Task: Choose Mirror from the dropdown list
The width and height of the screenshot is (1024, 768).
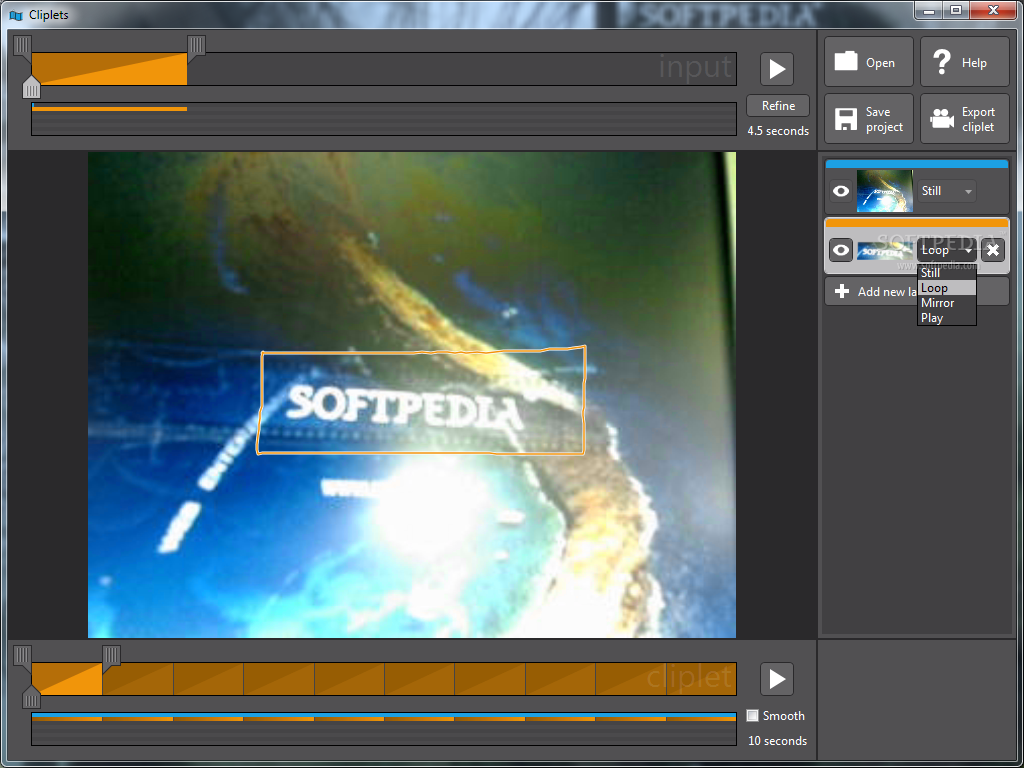Action: pyautogui.click(x=946, y=303)
